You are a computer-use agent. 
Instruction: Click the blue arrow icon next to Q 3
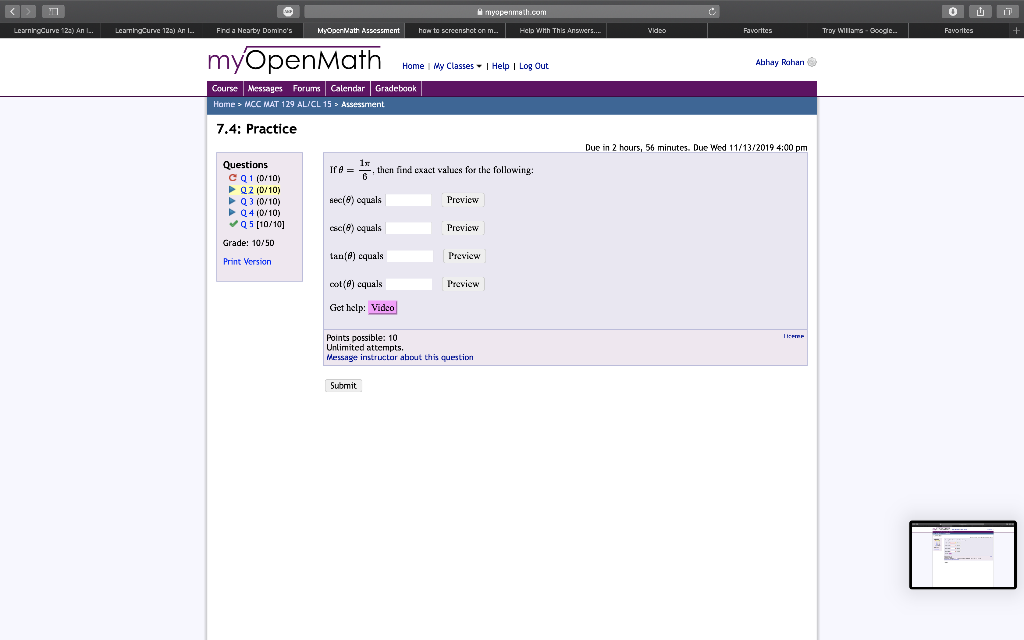233,201
